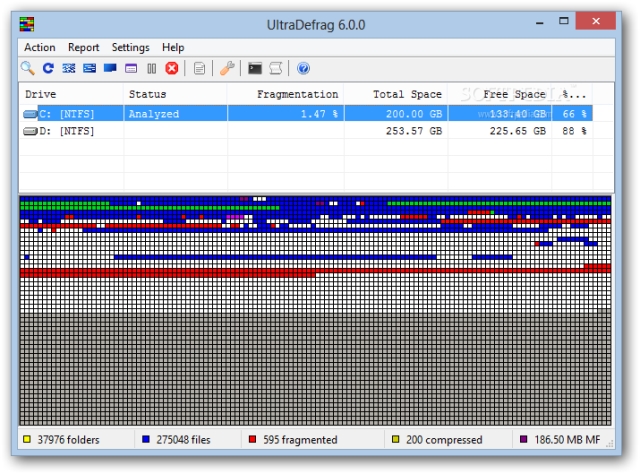Click the red fragmented legend swatch
Screen dimensions: 640x474
[x=252, y=439]
